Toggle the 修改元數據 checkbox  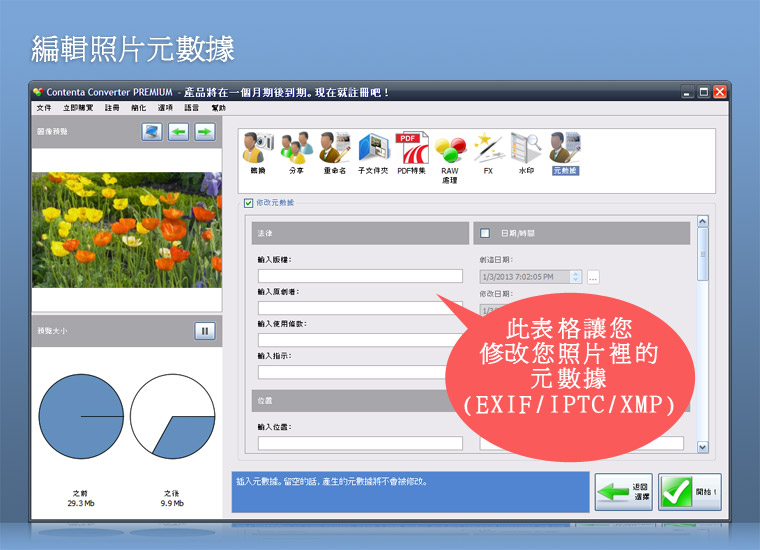pos(249,203)
